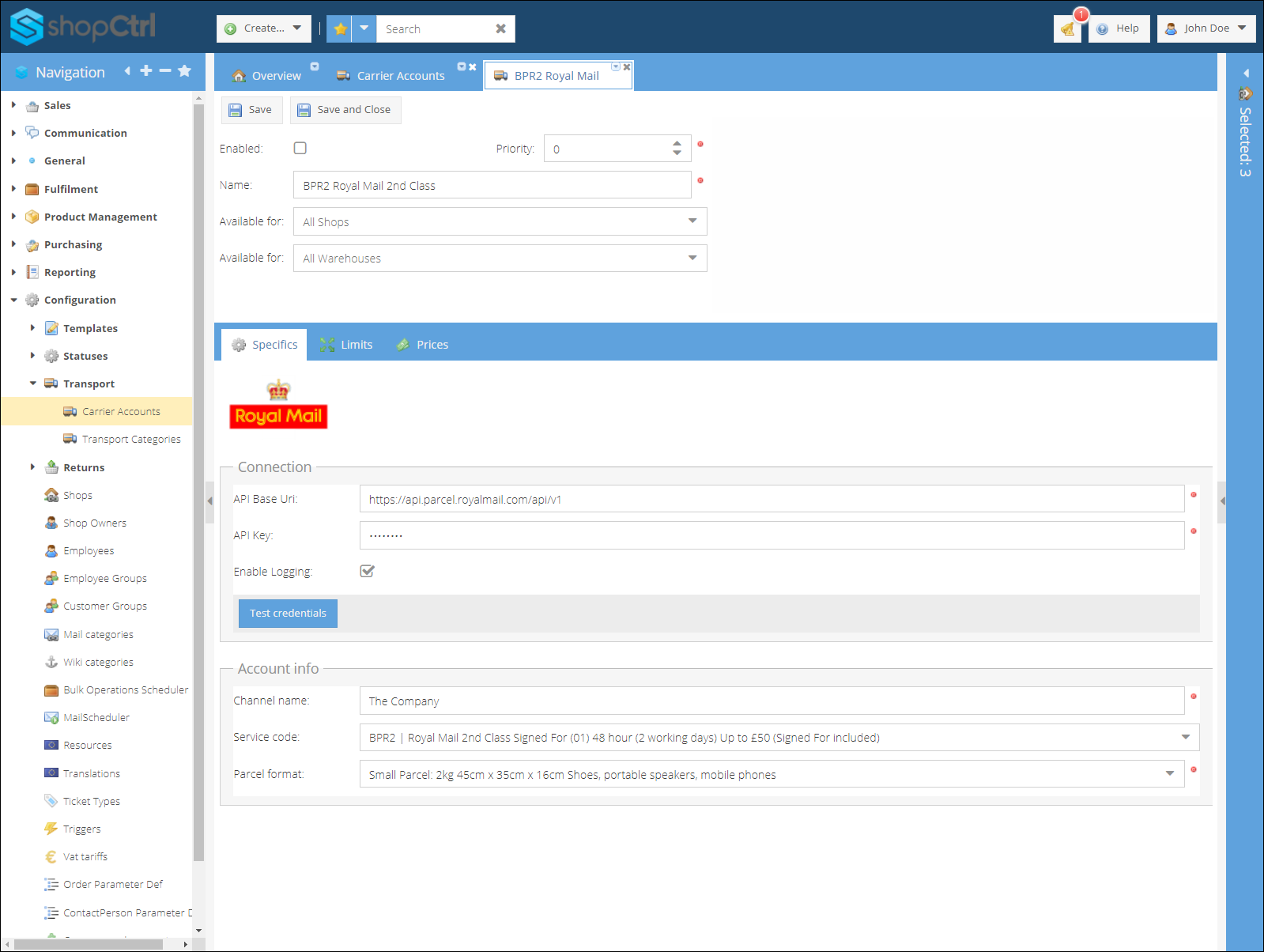Open the Prices tab
The image size is (1264, 952).
click(x=423, y=345)
